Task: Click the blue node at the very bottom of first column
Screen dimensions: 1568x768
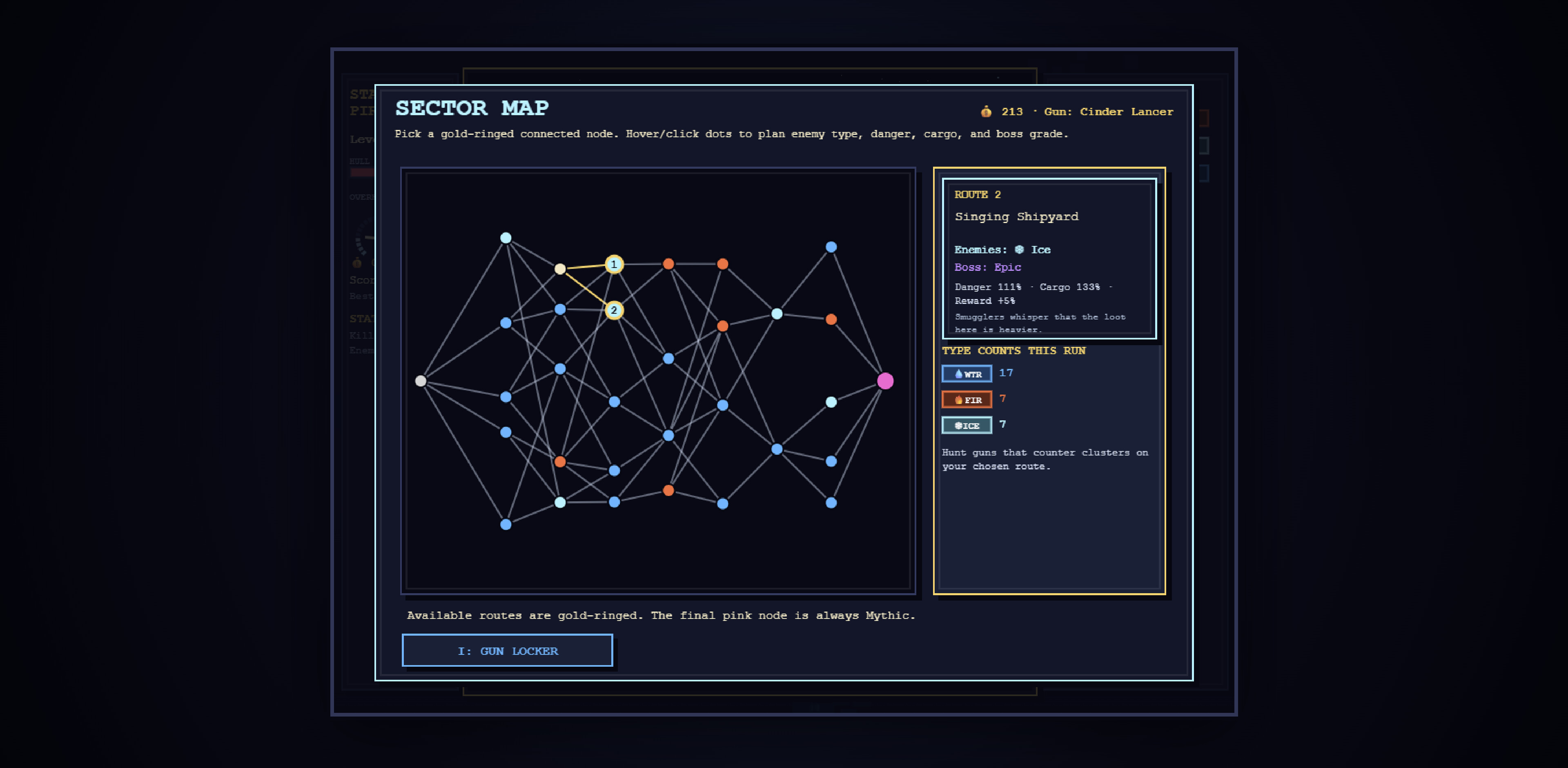Action: pyautogui.click(x=506, y=525)
